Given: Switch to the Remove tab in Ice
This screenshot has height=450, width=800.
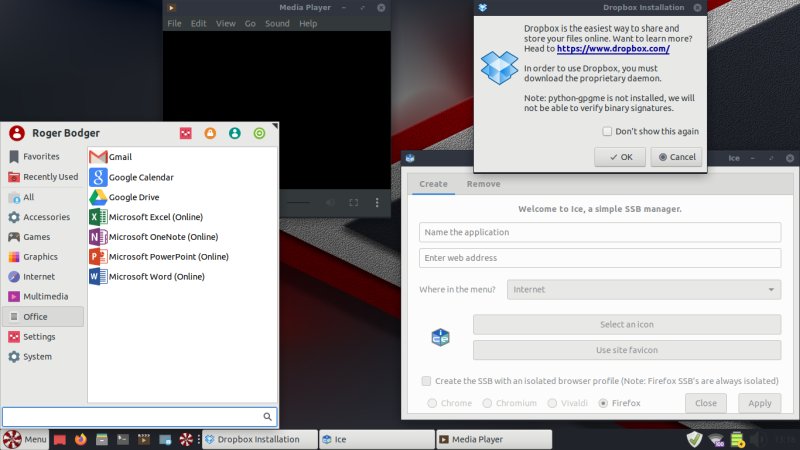Looking at the screenshot, I should pos(483,184).
